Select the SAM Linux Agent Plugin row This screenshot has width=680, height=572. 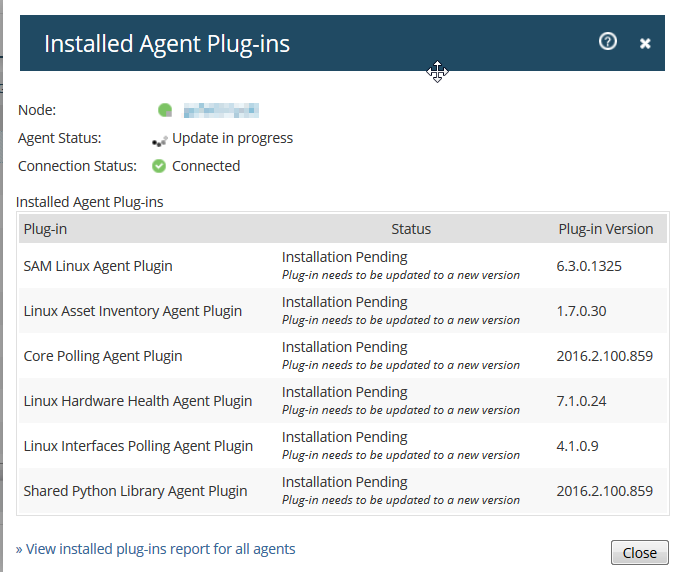tap(98, 266)
